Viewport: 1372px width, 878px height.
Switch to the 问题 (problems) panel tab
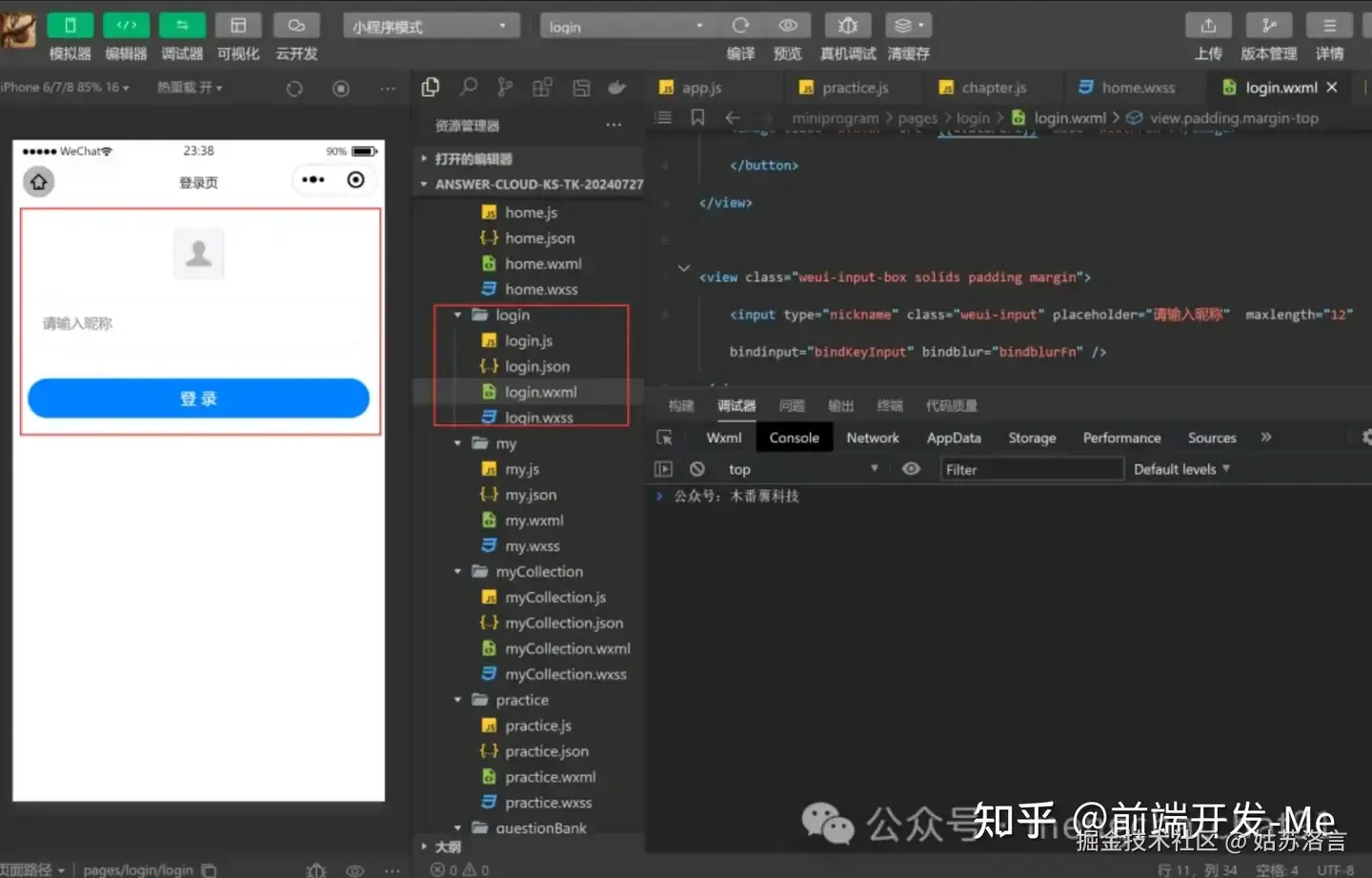pos(792,406)
